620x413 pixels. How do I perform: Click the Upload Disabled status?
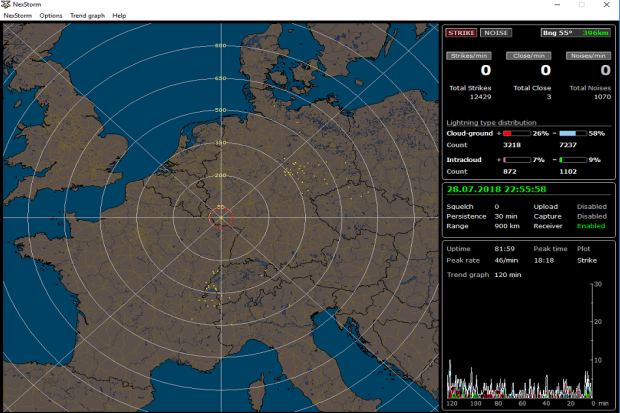click(x=592, y=207)
